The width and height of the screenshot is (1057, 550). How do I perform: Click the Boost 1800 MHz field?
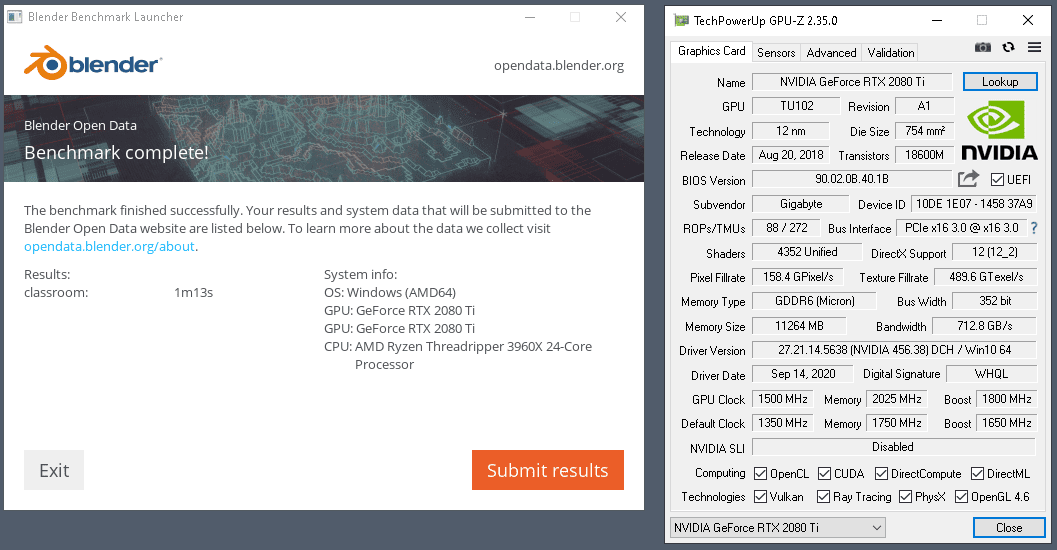coord(1006,399)
